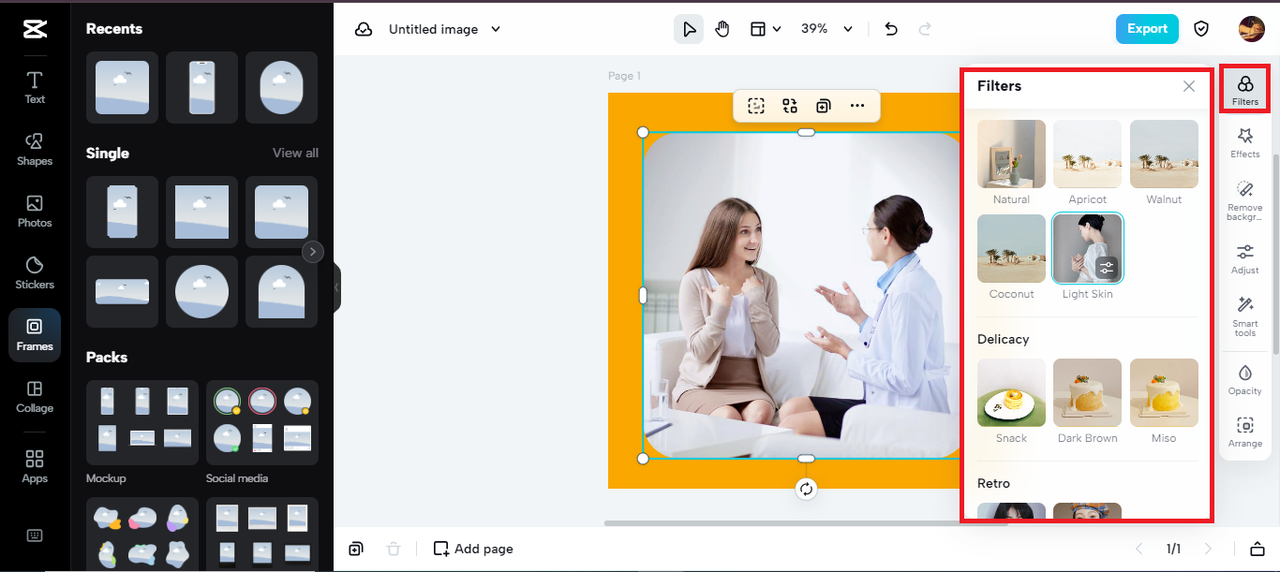This screenshot has width=1280, height=572.
Task: Click the delete page trash icon
Action: click(x=394, y=549)
